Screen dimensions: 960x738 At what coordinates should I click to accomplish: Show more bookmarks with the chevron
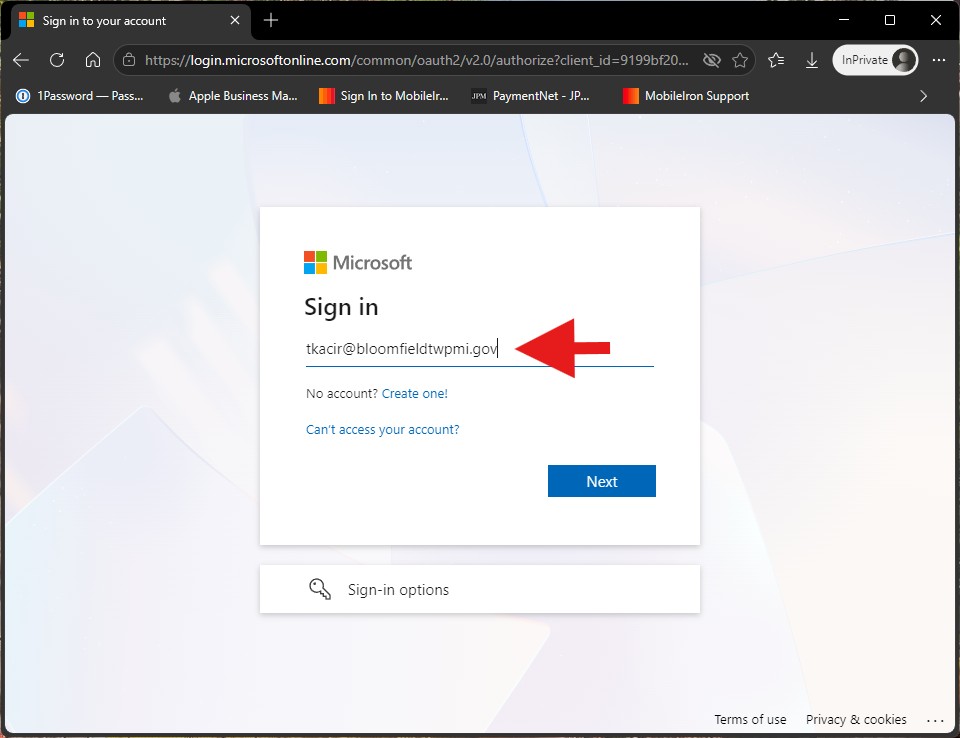click(x=923, y=96)
